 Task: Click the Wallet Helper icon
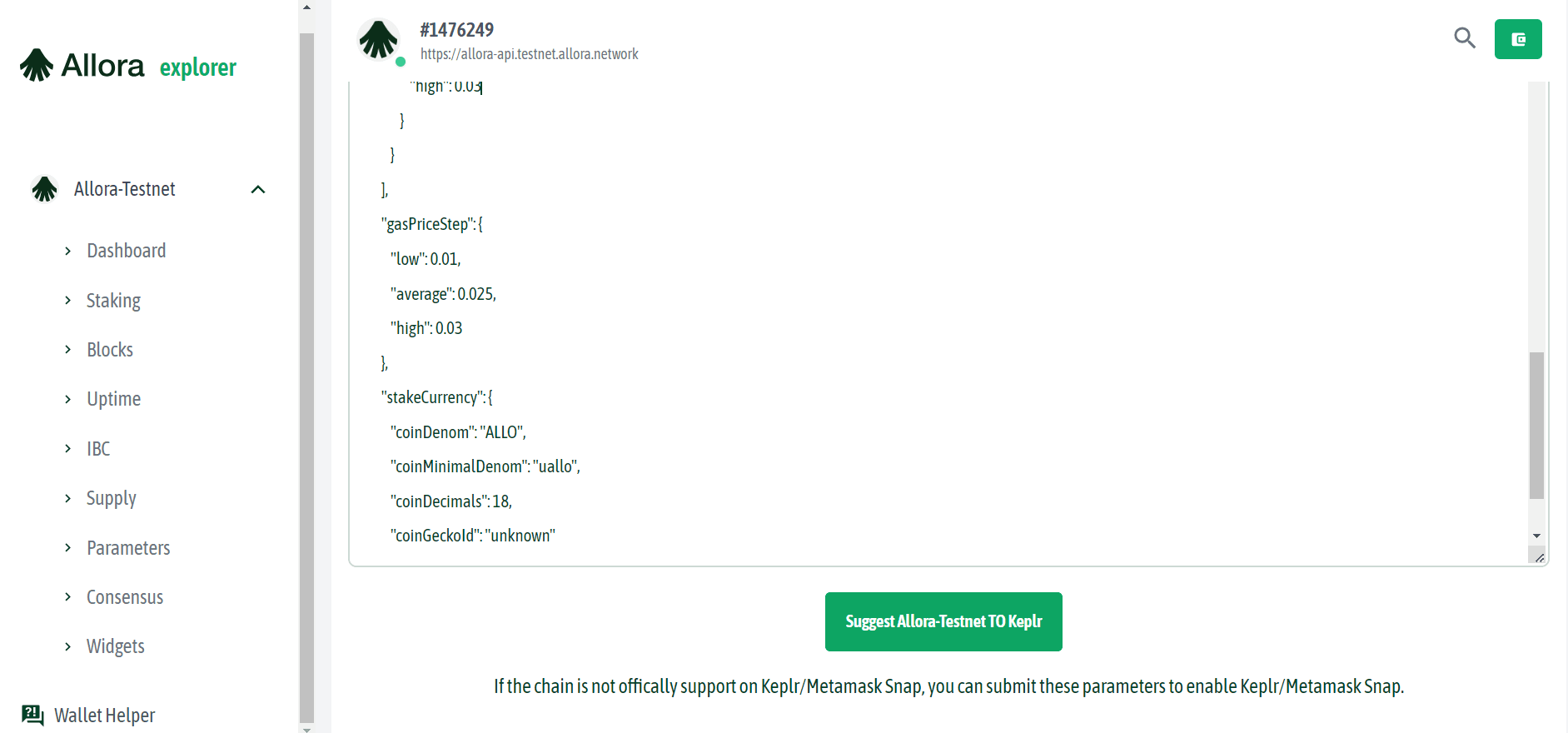pos(32,715)
